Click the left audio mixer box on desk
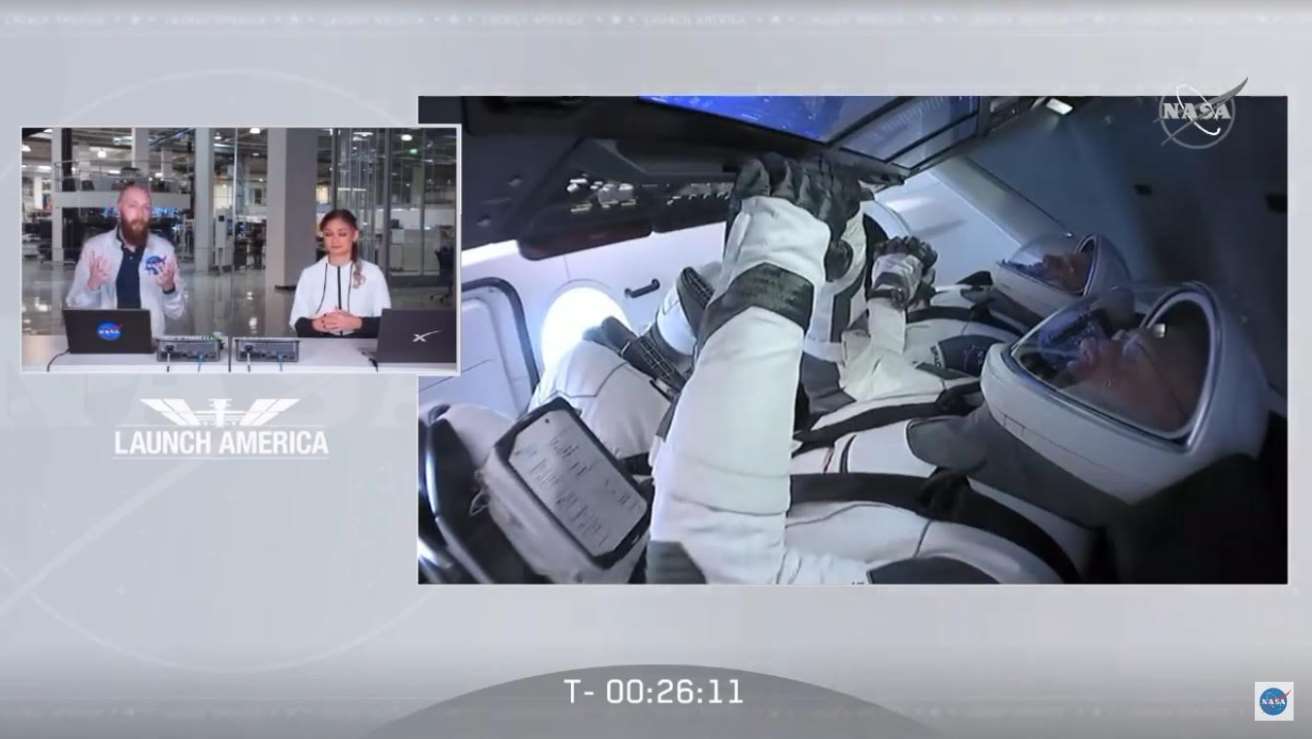Viewport: 1312px width, 739px height. [x=188, y=348]
